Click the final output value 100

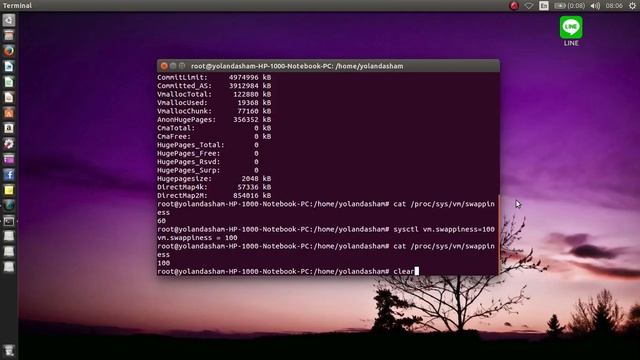[x=163, y=263]
